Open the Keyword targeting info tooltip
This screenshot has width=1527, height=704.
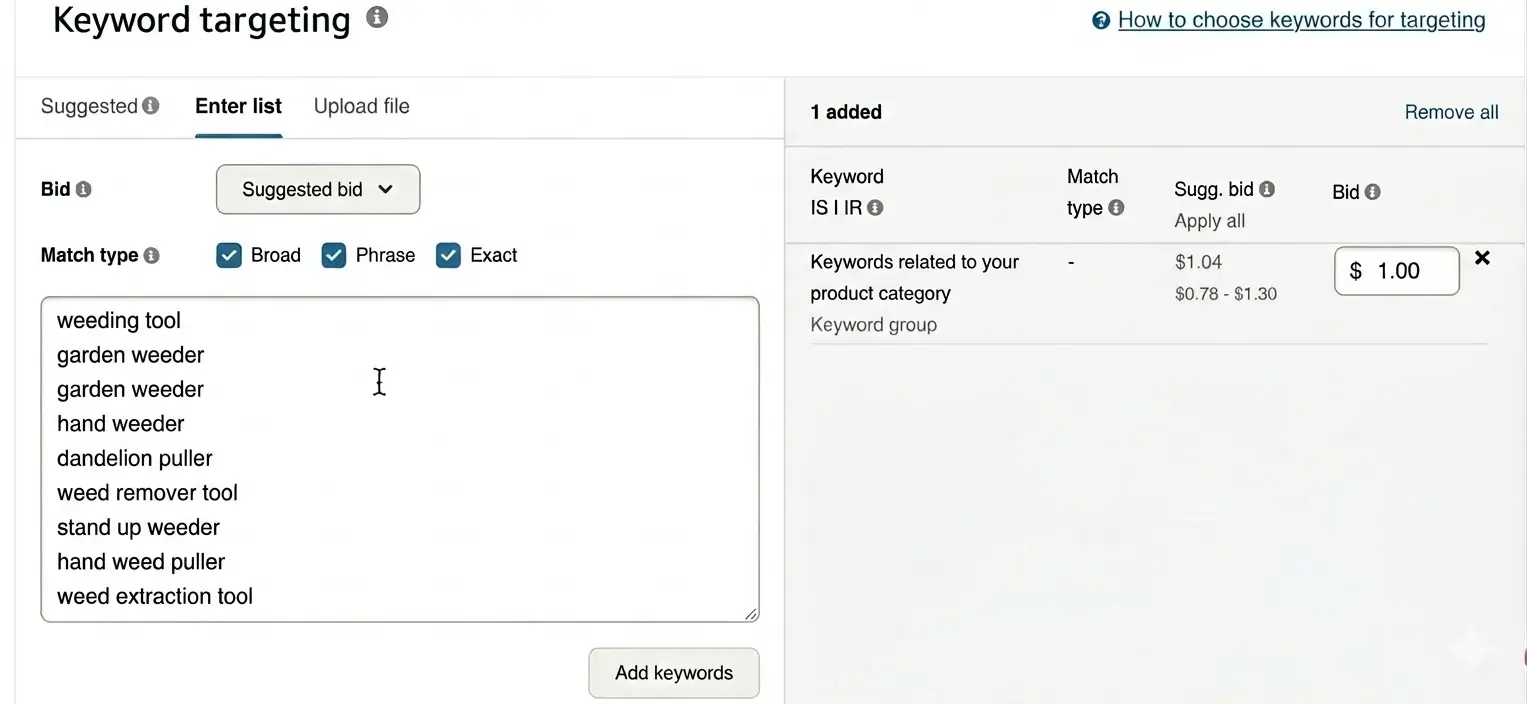coord(377,16)
